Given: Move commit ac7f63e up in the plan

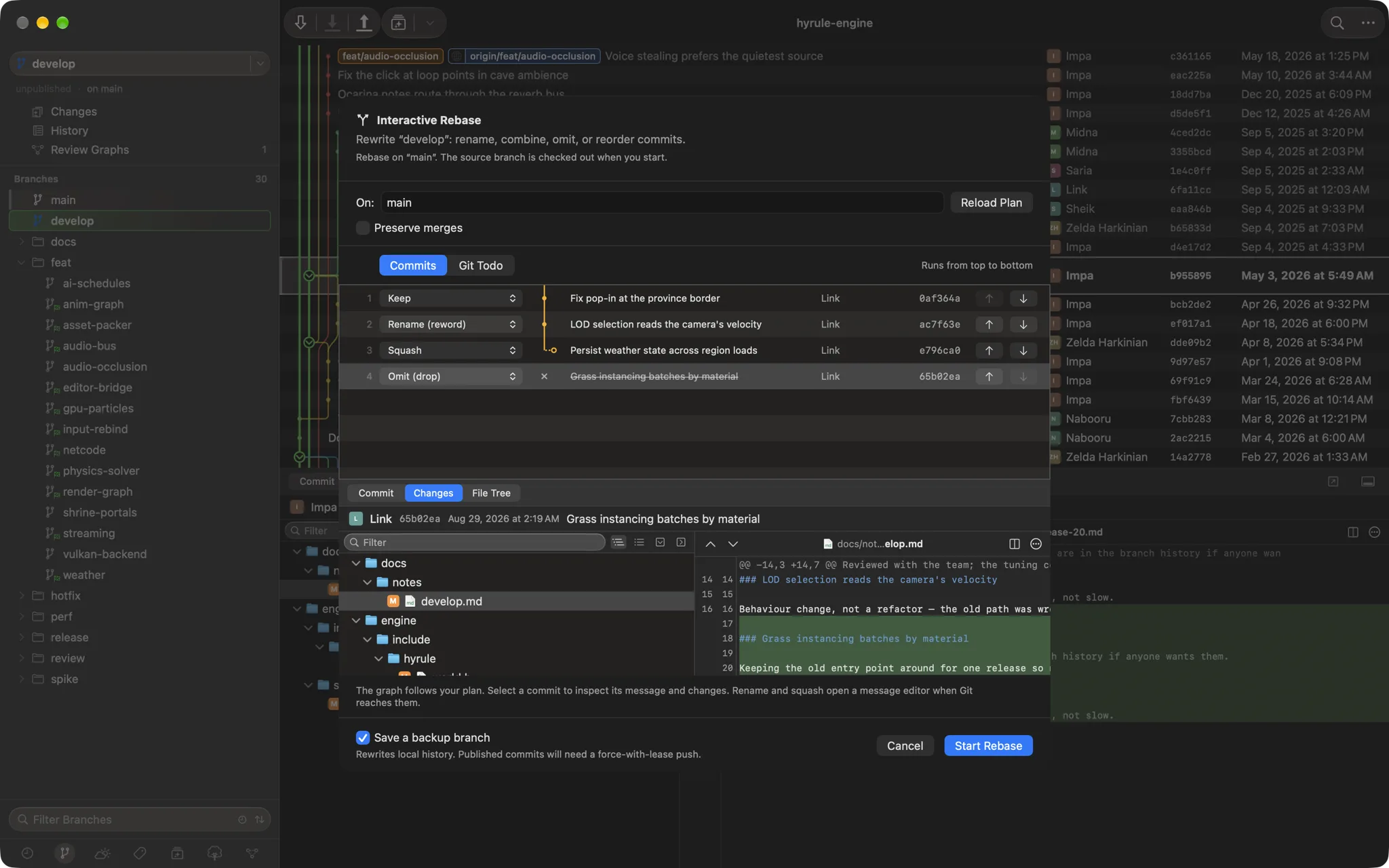Looking at the screenshot, I should click(989, 324).
